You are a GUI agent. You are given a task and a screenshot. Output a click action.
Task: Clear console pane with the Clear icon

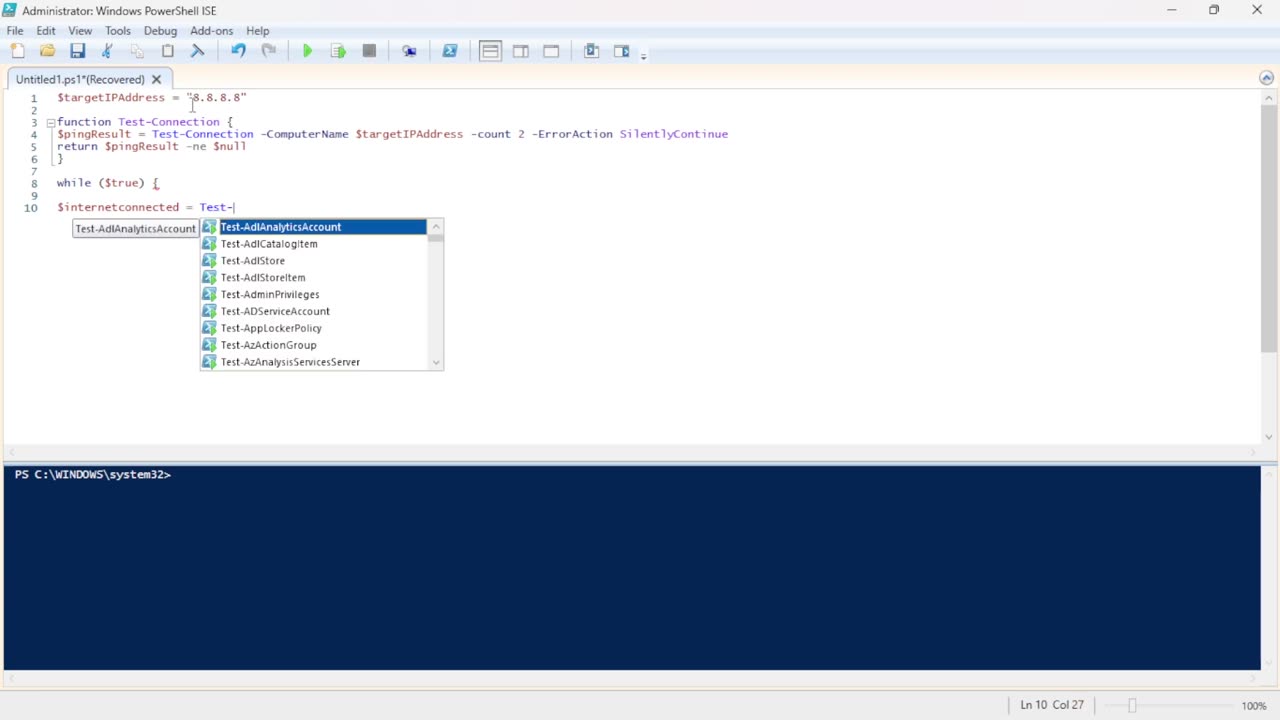point(197,51)
